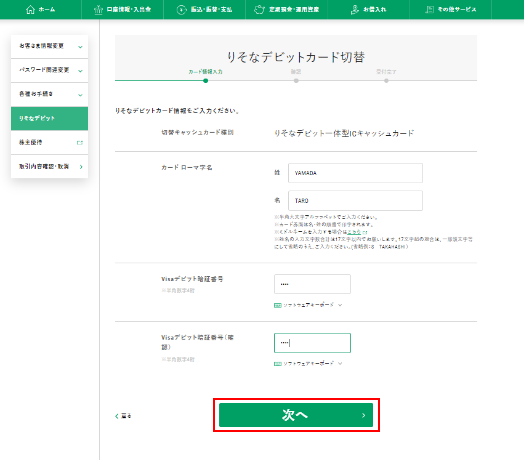This screenshot has height=460, width=524.
Task: Click the カード情報入力 step label
Action: coord(206,72)
